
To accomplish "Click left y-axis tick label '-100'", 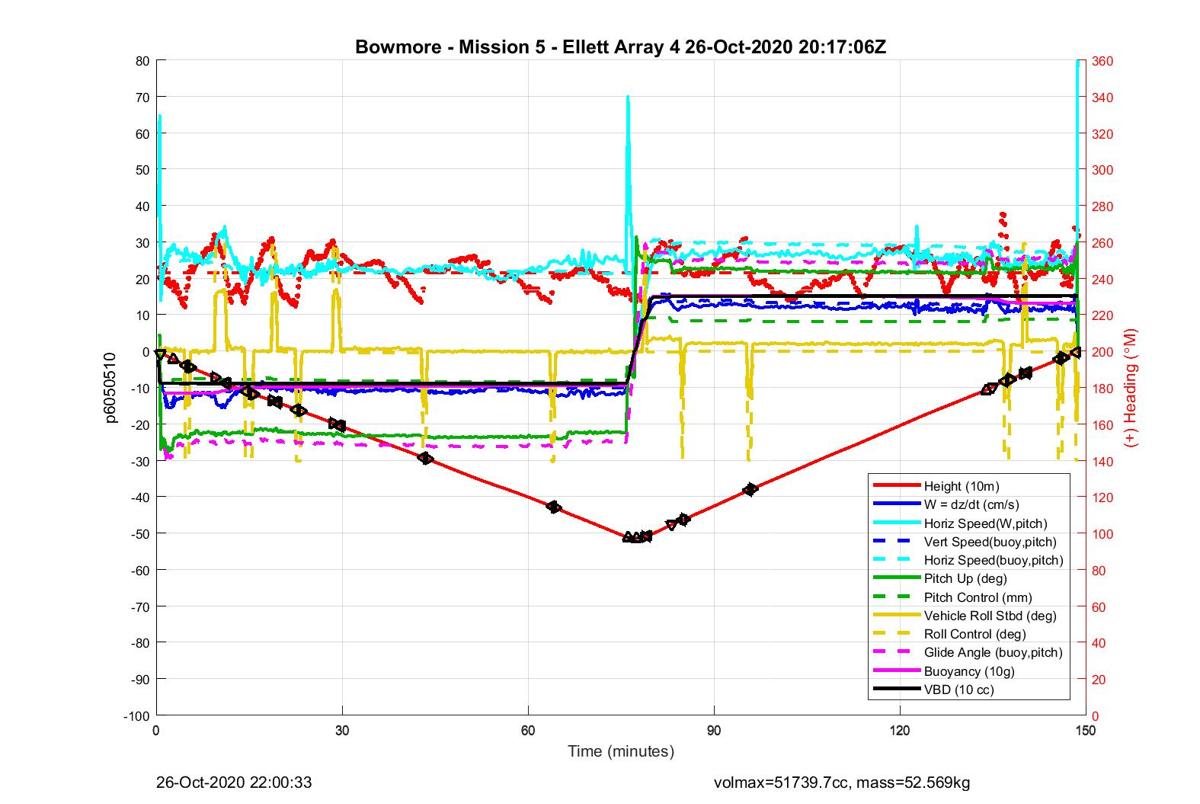I will pyautogui.click(x=137, y=716).
